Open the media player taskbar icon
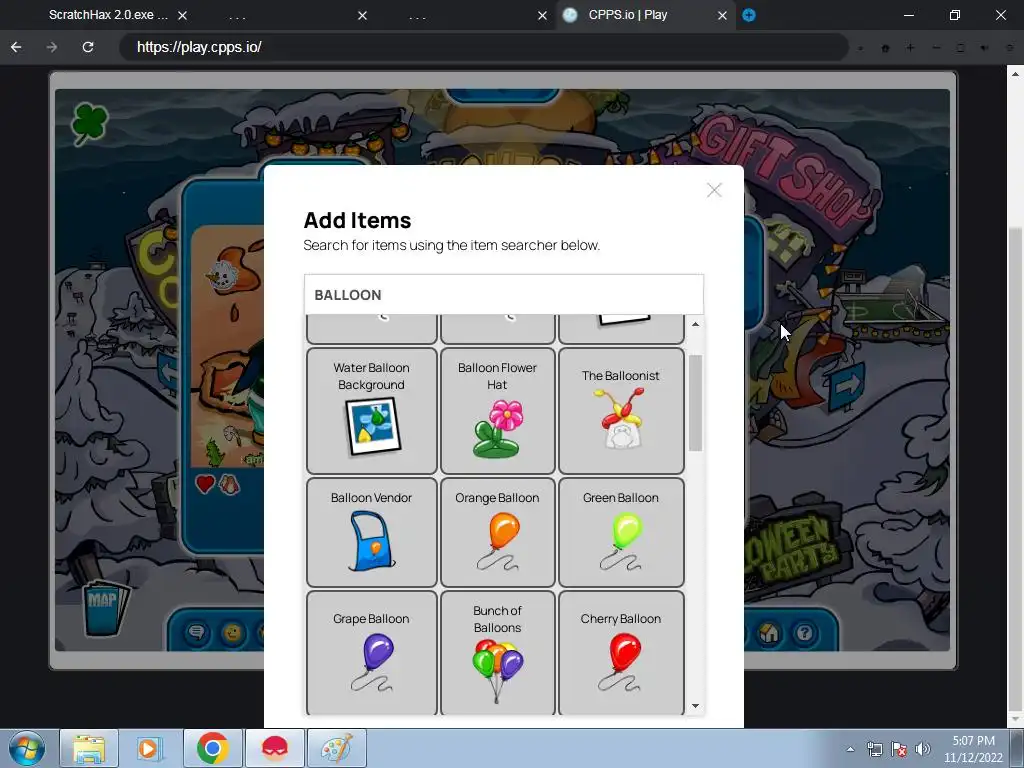 tap(150, 748)
